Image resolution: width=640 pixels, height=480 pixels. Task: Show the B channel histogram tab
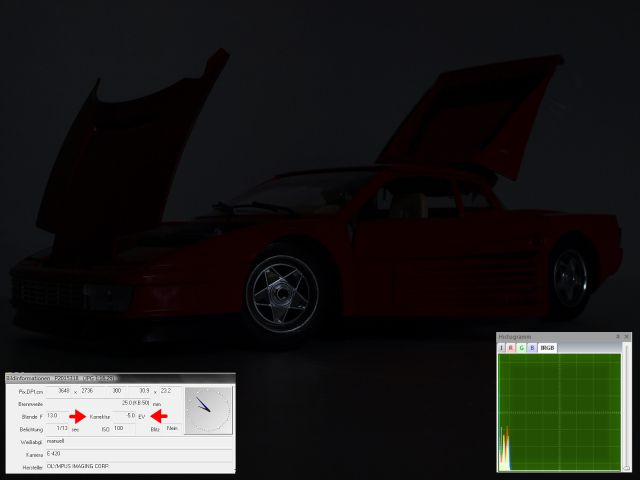point(532,348)
